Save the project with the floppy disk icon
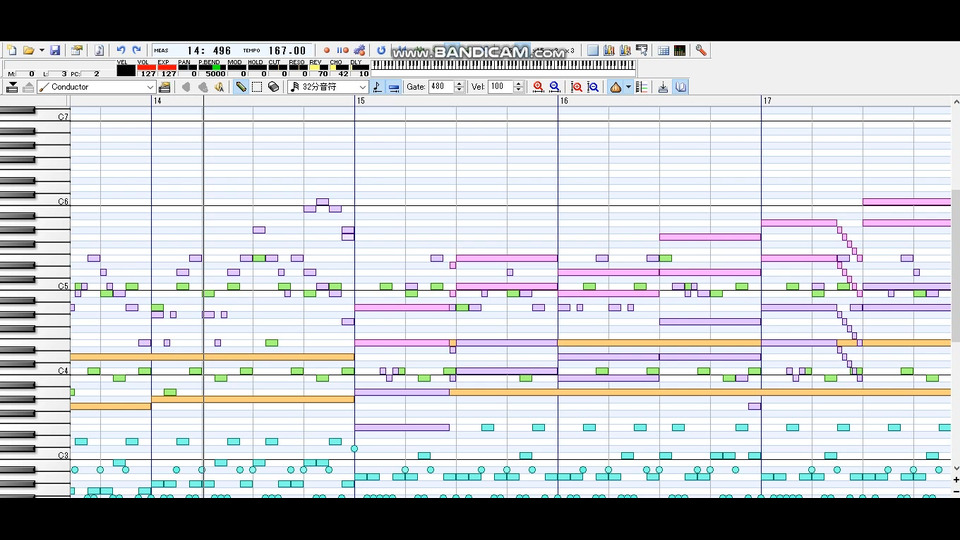 pyautogui.click(x=55, y=50)
